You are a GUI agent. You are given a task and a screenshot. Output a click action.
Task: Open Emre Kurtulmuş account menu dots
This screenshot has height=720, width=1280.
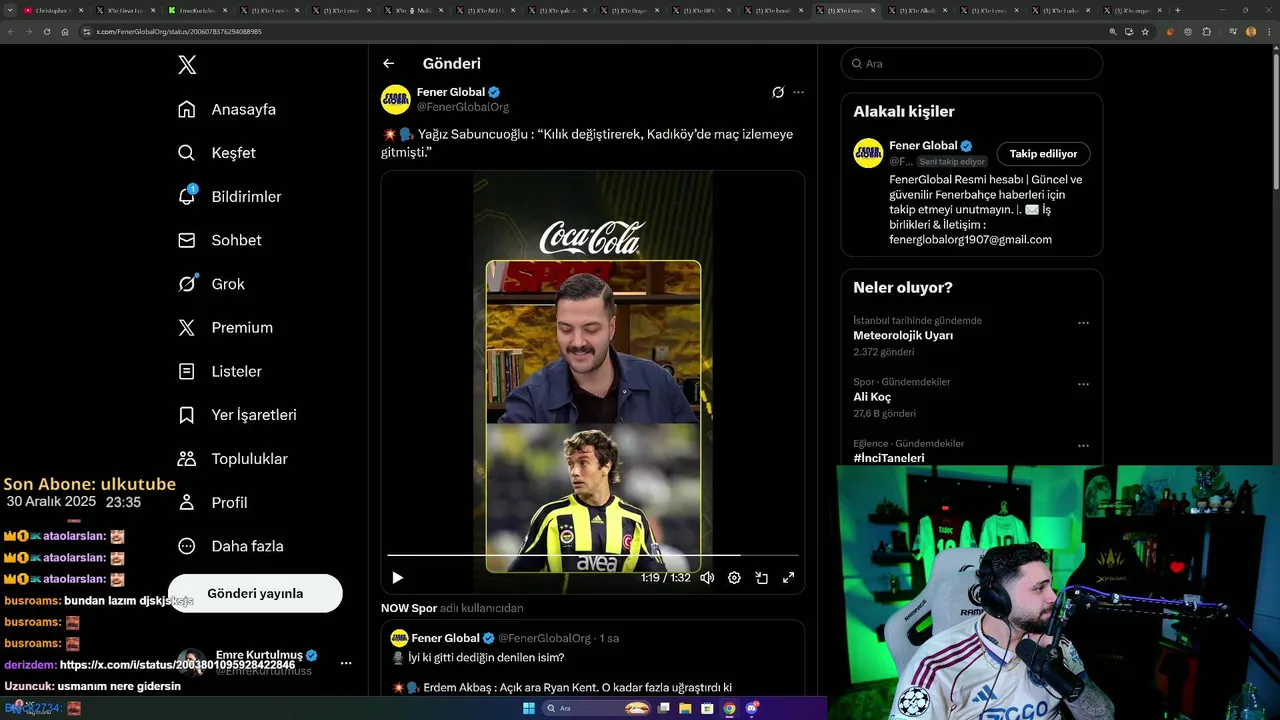(346, 663)
